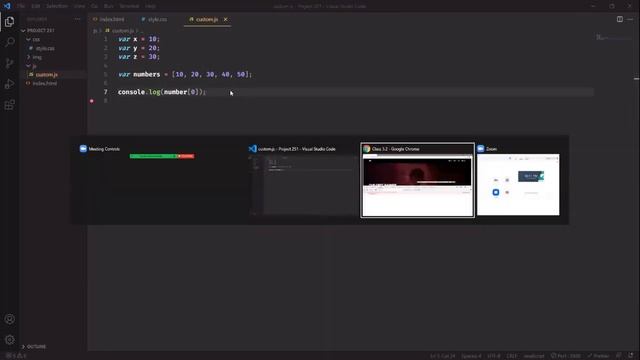Click the 'var z = 30;' line
640x360 pixels.
click(139, 57)
